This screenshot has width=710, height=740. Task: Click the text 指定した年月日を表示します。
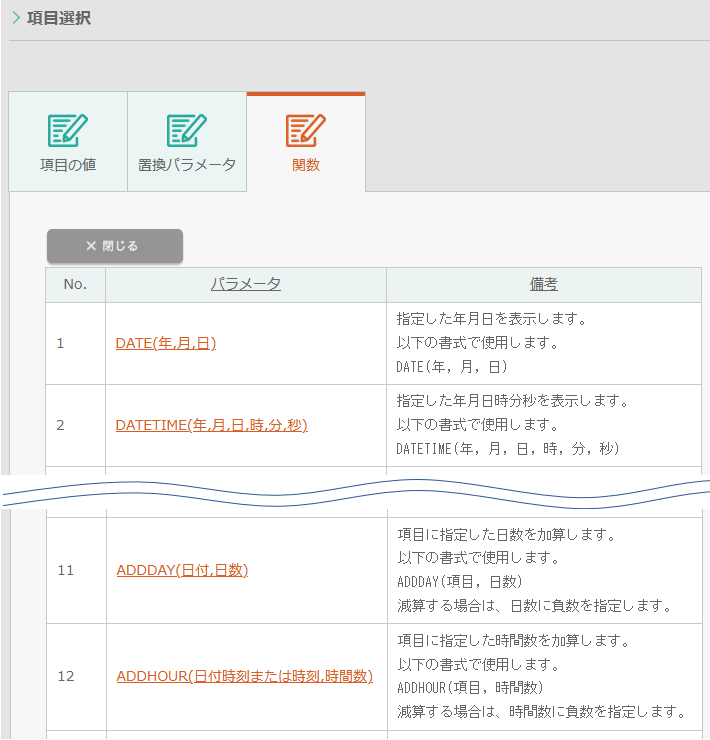coord(491,319)
